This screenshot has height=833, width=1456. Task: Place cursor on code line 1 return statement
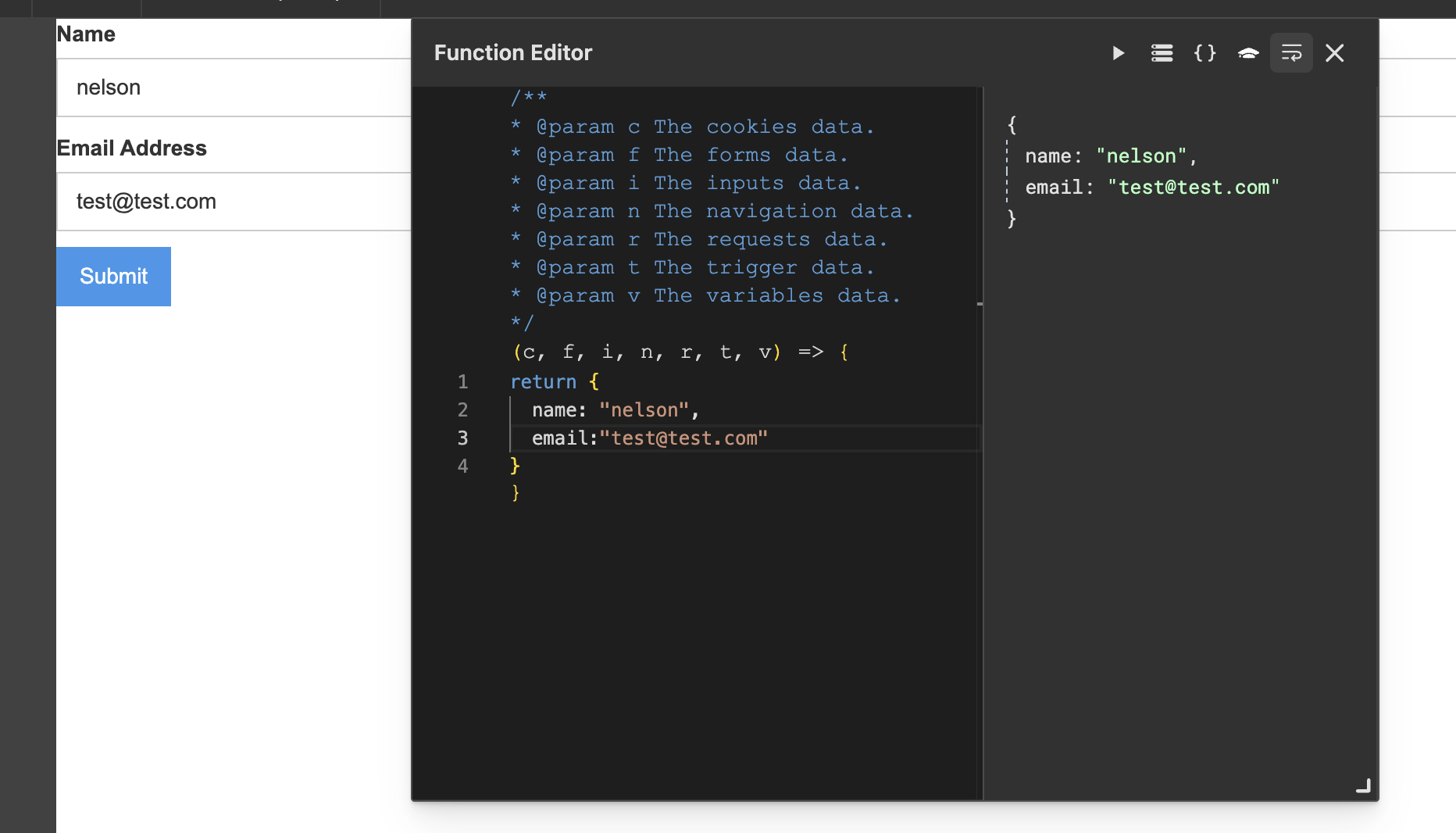coord(555,382)
